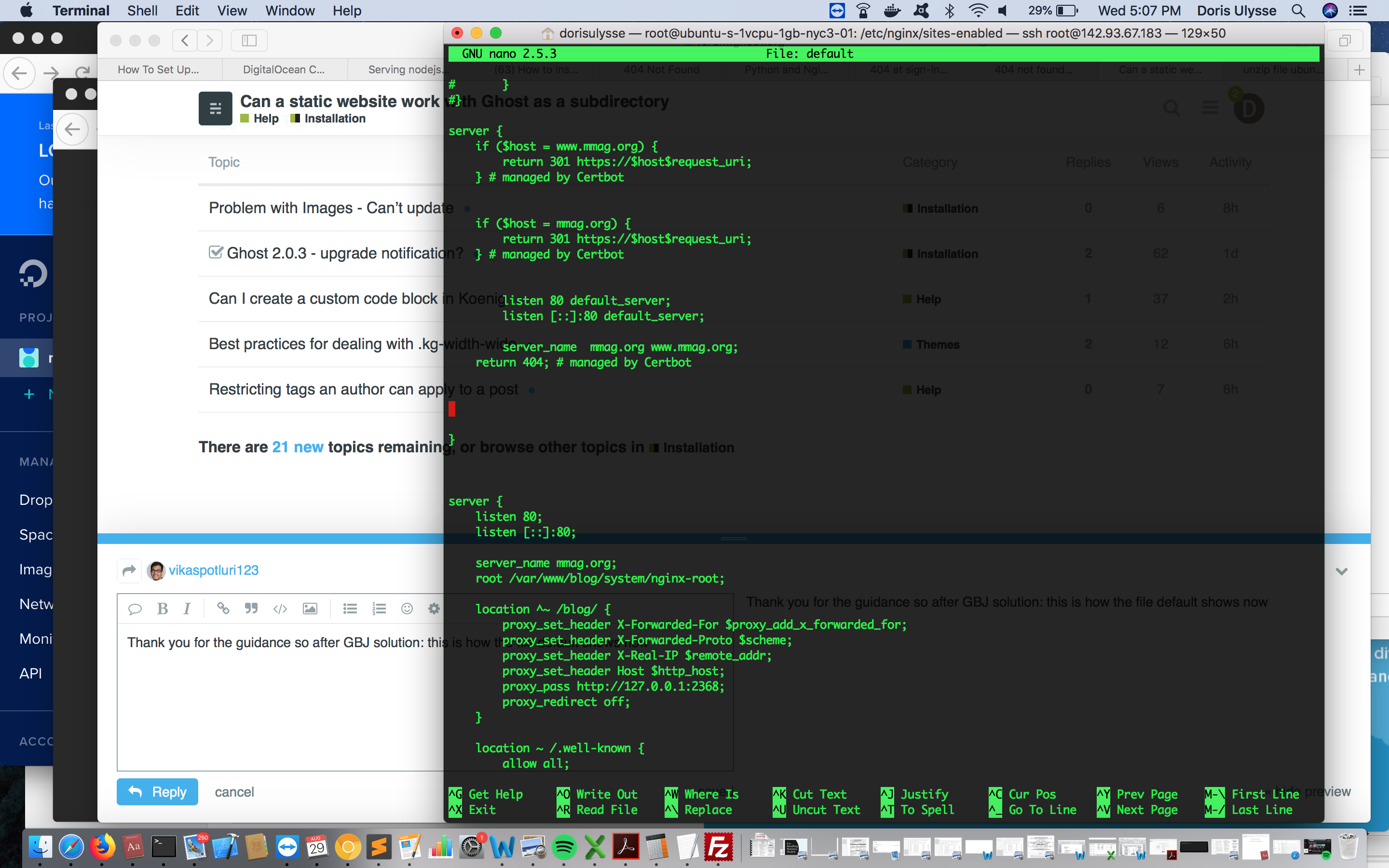Image resolution: width=1389 pixels, height=868 pixels.
Task: Click the Bold formatting icon in editor
Action: pyautogui.click(x=163, y=609)
